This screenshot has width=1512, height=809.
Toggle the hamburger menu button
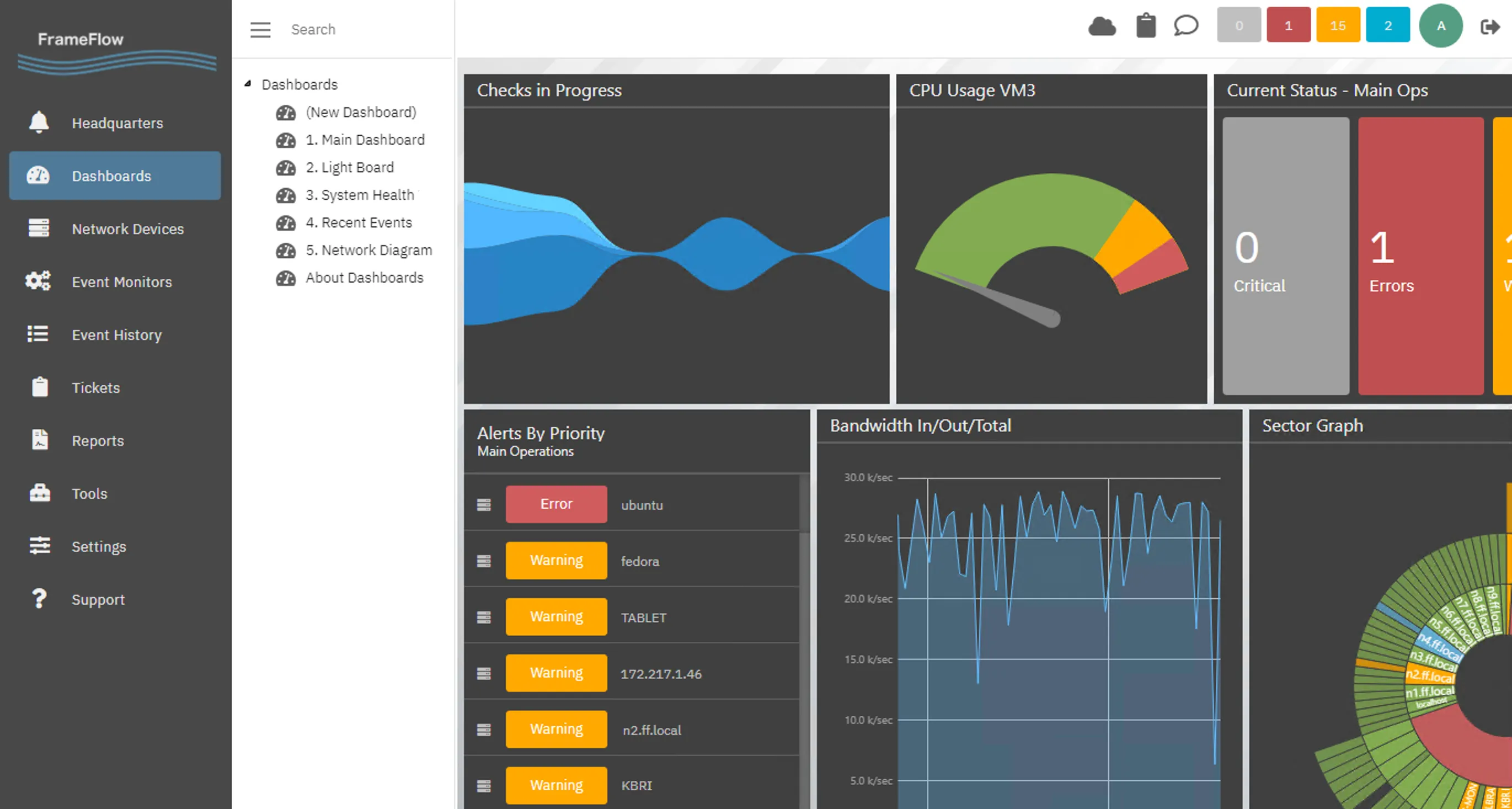coord(260,29)
